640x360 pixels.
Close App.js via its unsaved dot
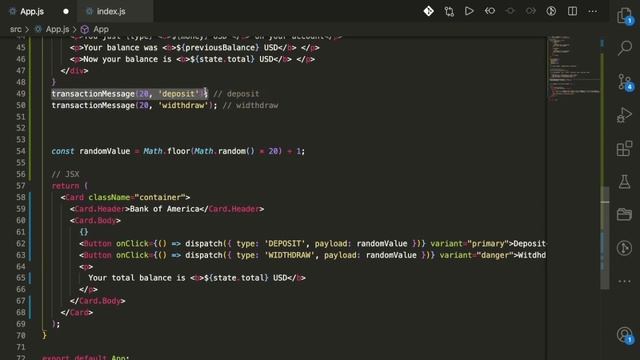click(x=66, y=11)
